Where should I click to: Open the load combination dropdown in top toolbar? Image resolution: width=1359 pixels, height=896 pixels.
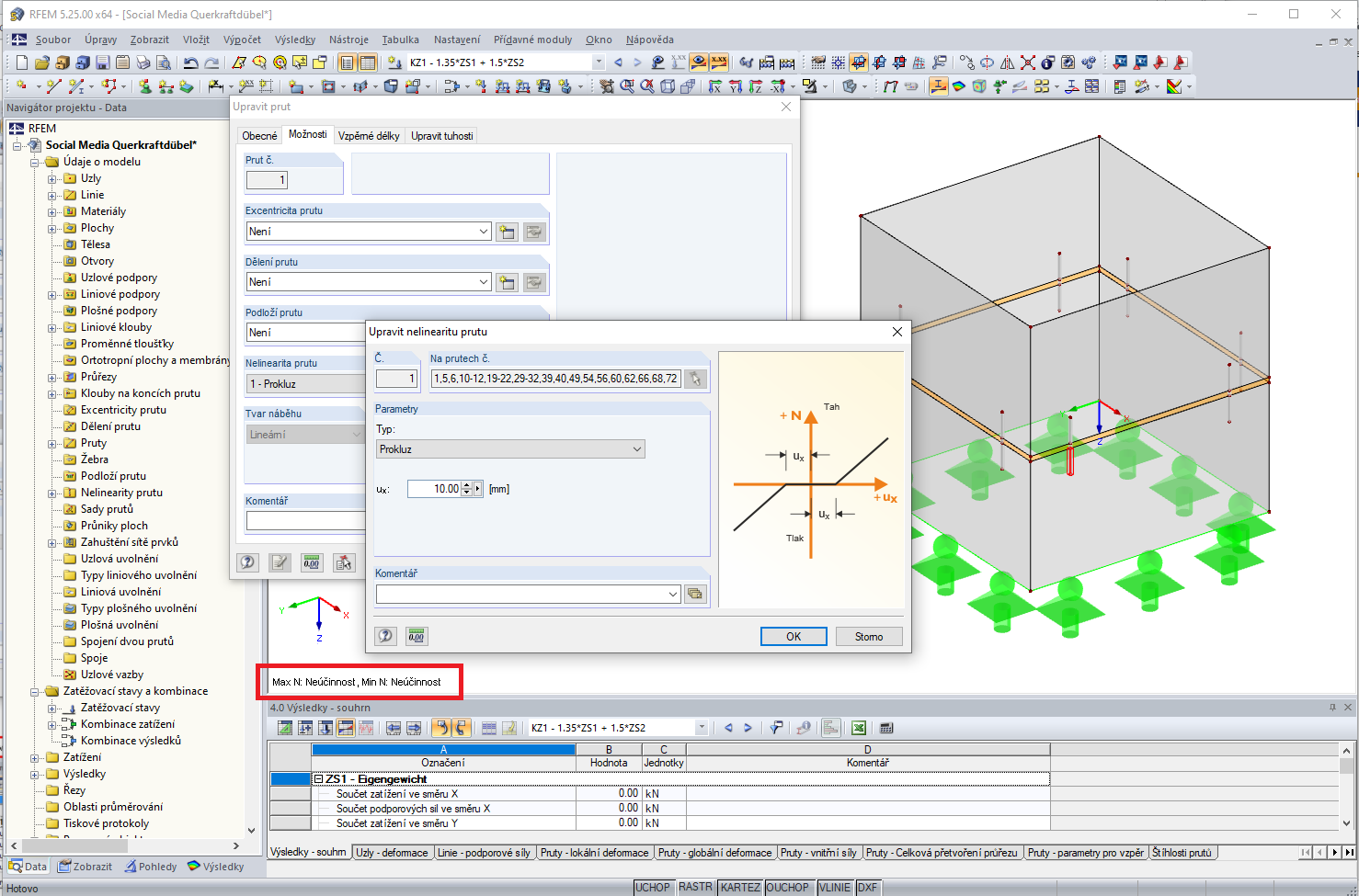598,62
